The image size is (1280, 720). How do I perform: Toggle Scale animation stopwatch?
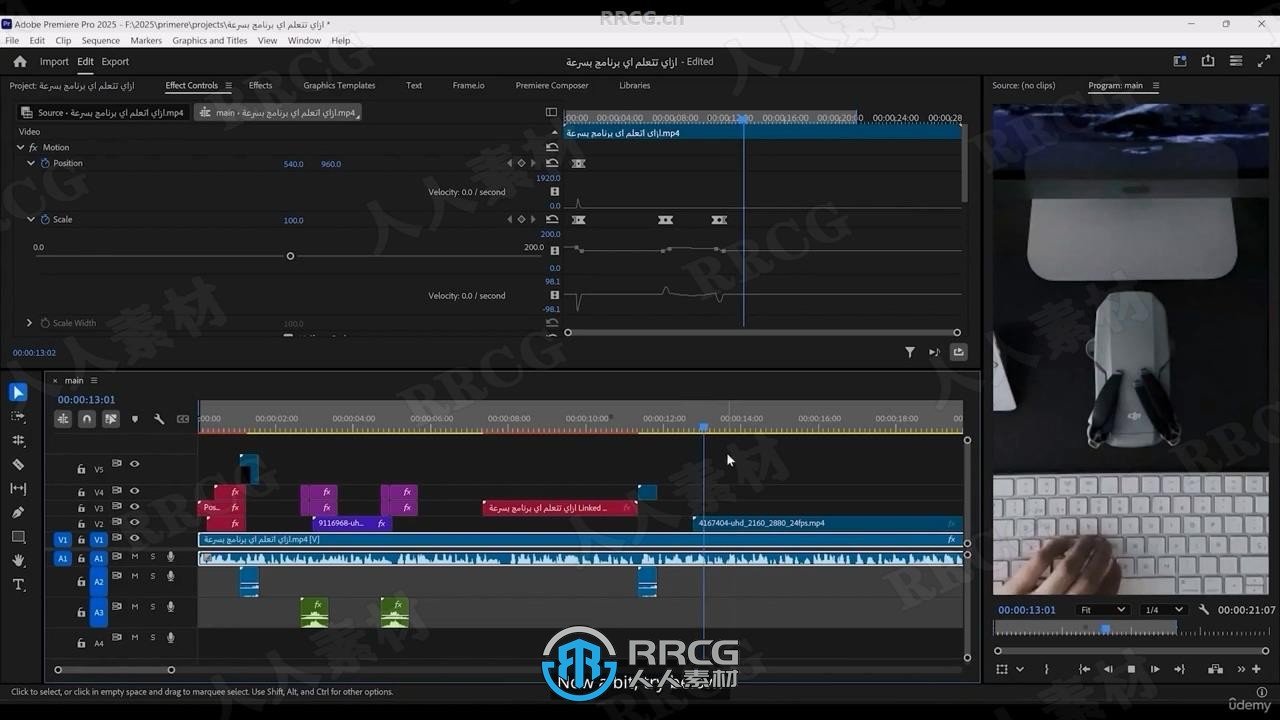pos(45,219)
